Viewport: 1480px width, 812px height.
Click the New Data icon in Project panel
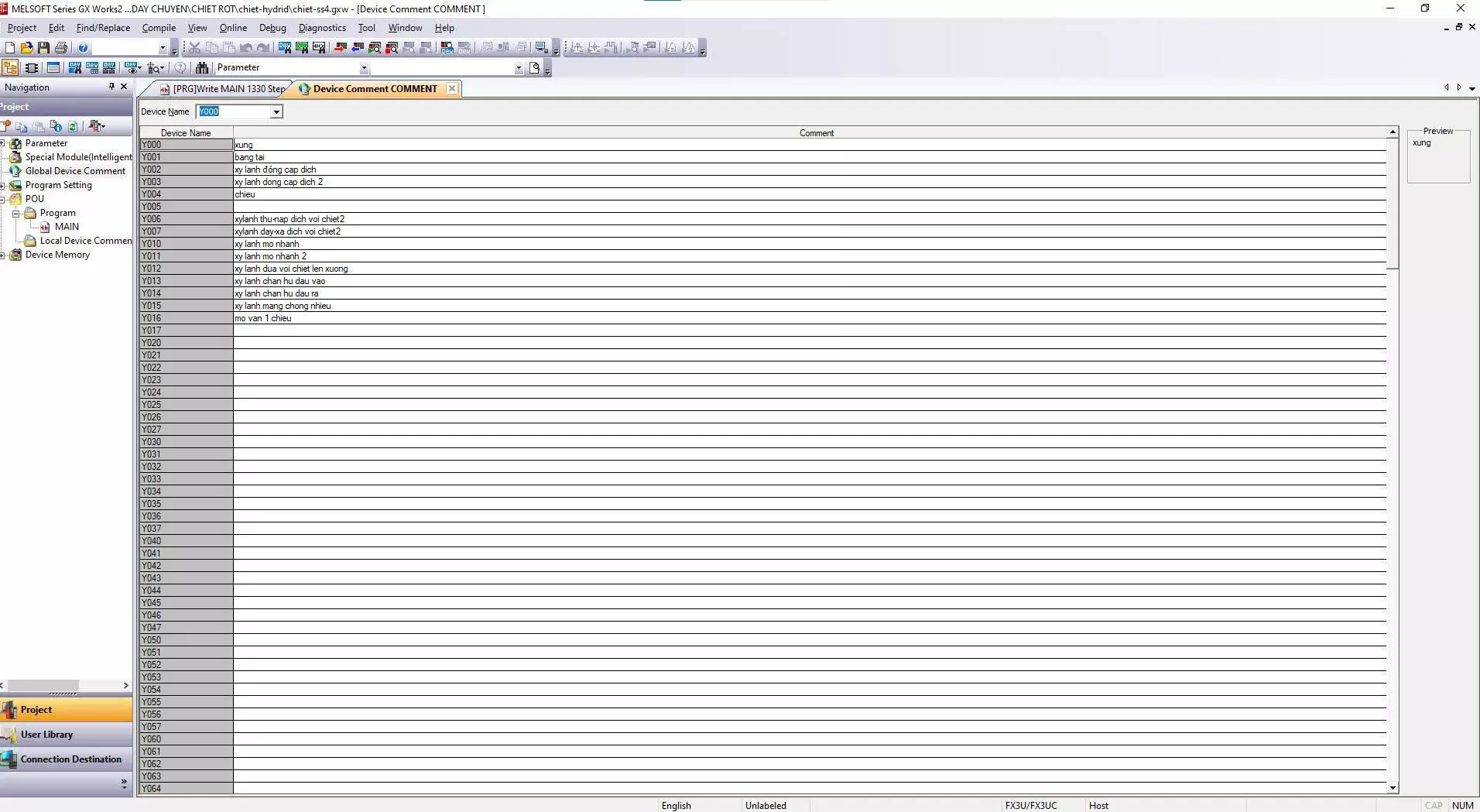point(6,126)
